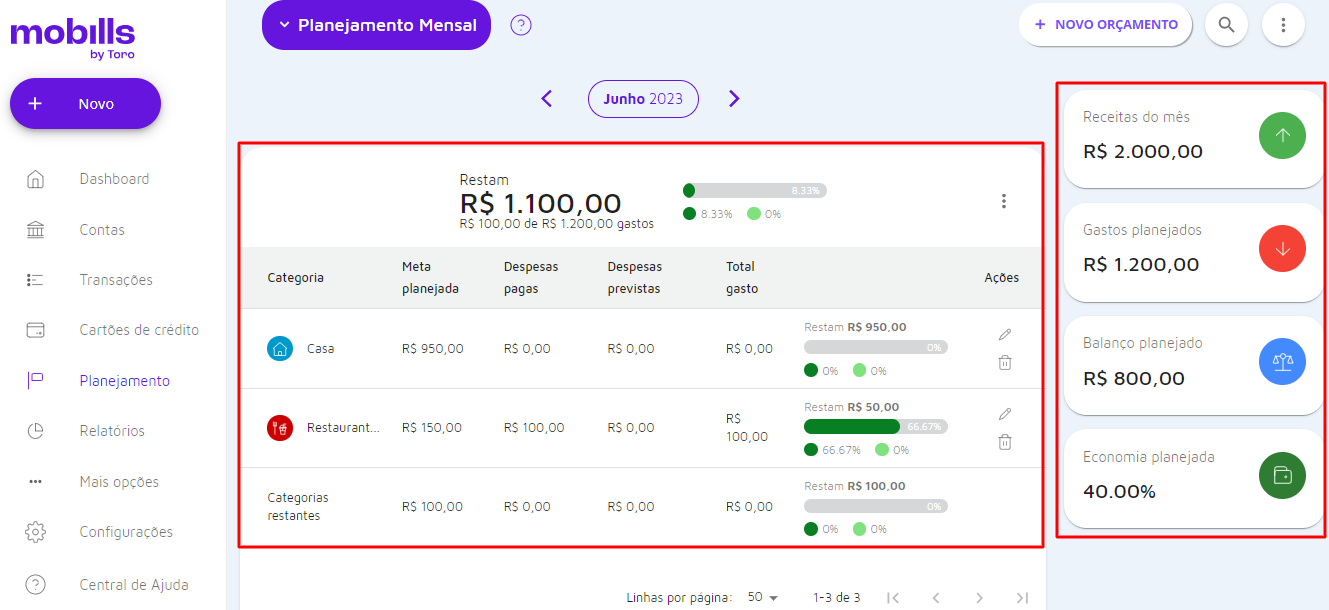The image size is (1329, 610).
Task: Select the Transações sidebar icon
Action: pos(35,280)
